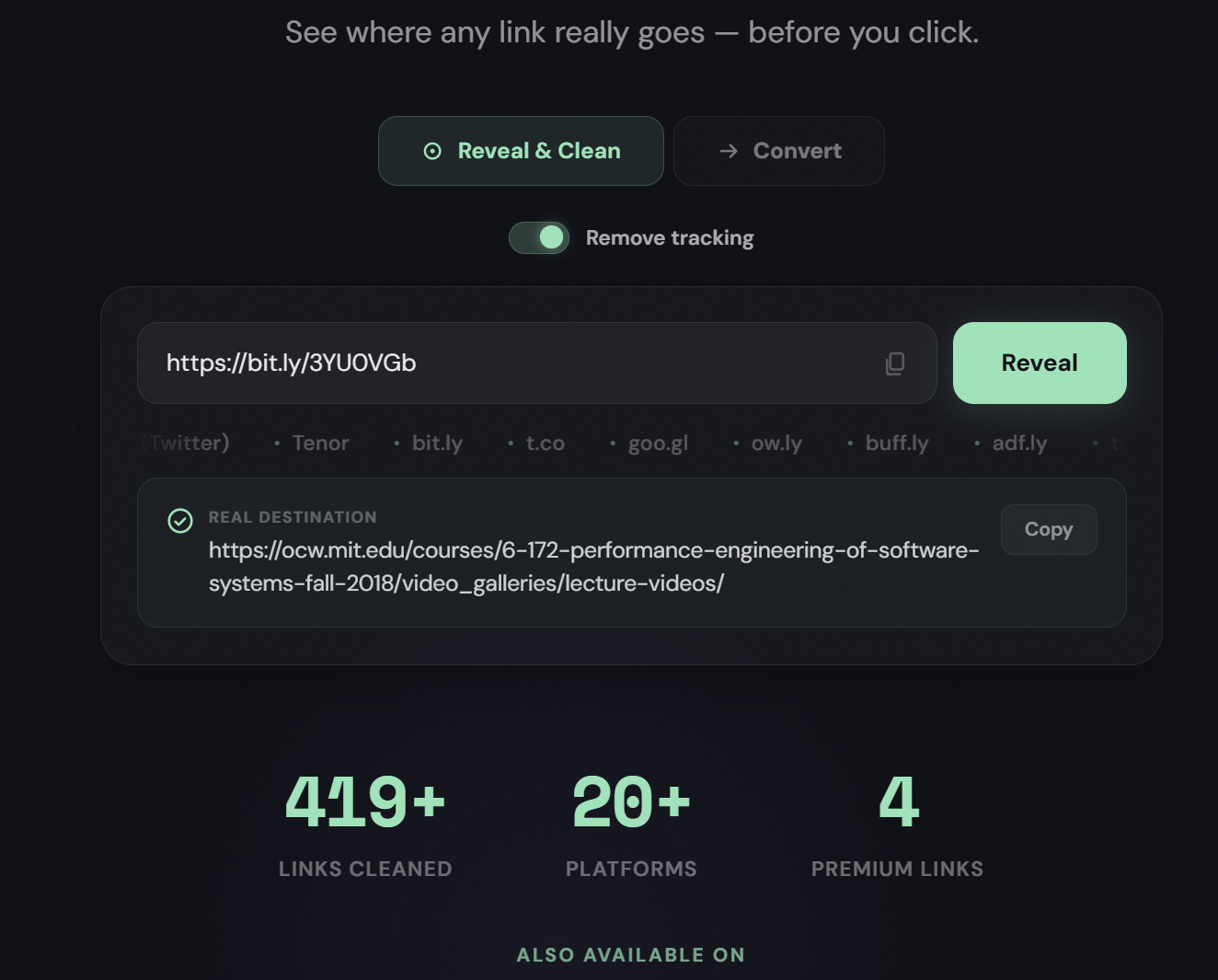Select the Reveal & Clean mode
The height and width of the screenshot is (980, 1218).
point(521,150)
